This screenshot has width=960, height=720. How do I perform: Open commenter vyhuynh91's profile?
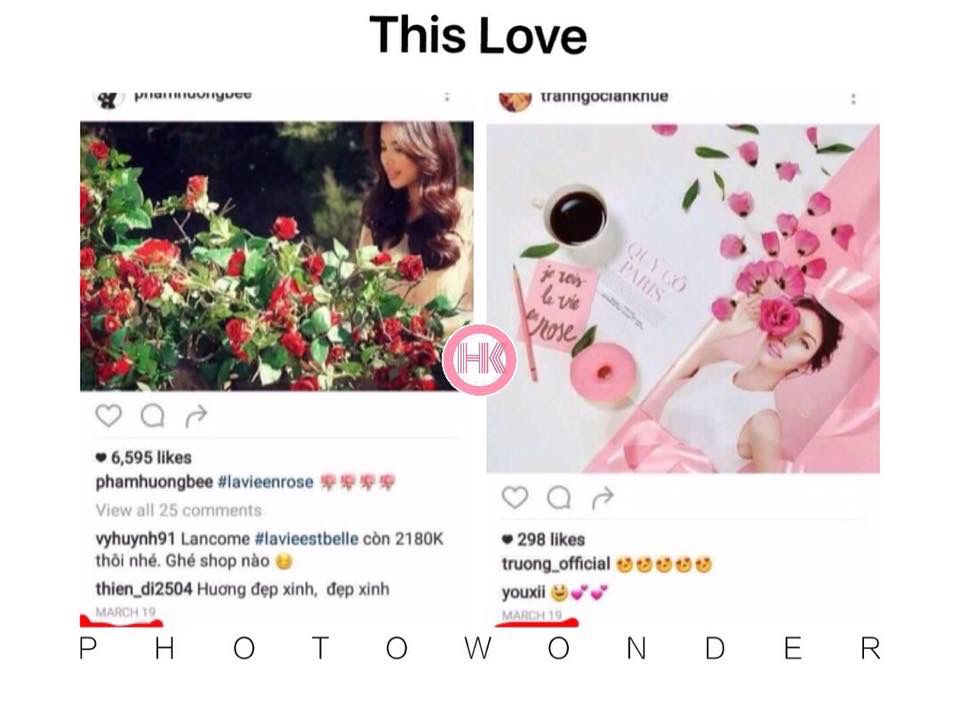pos(135,539)
